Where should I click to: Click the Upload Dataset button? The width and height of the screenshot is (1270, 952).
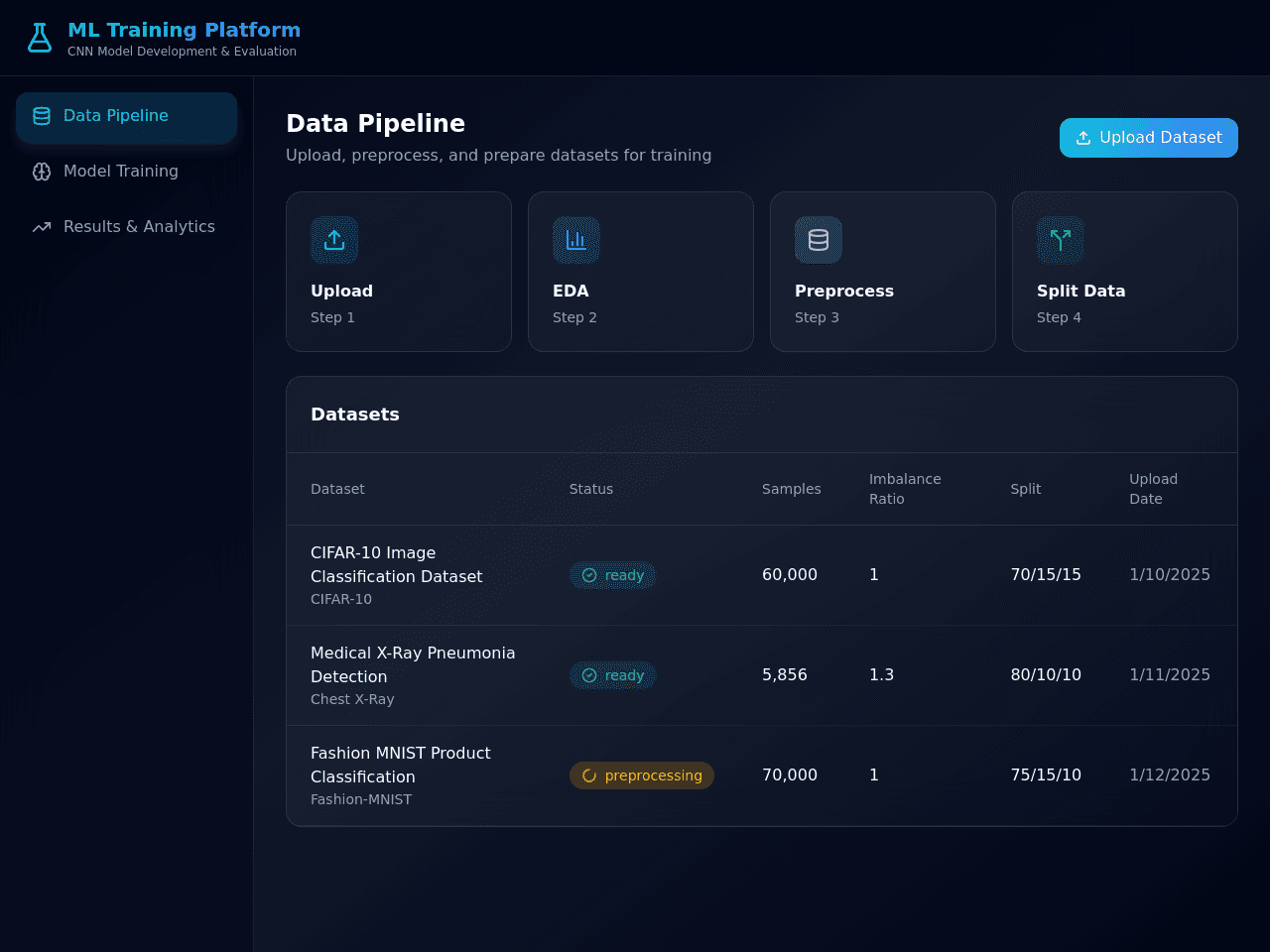point(1148,138)
